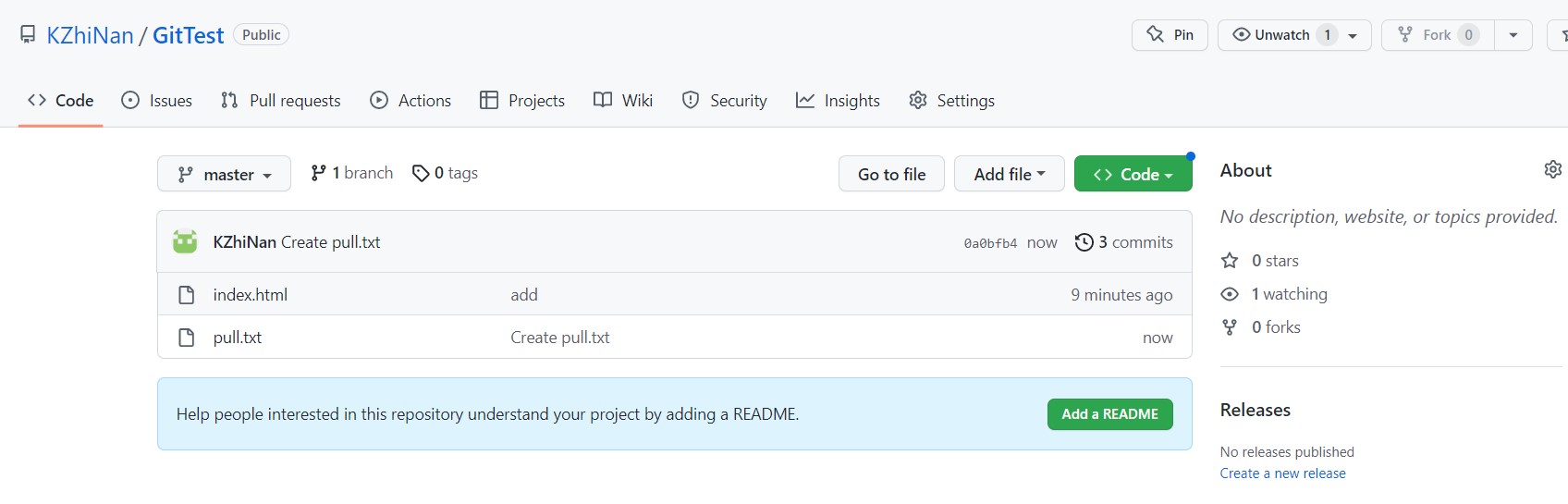Image resolution: width=1568 pixels, height=504 pixels.
Task: Click the star icon beside 0 stars
Action: click(1230, 261)
